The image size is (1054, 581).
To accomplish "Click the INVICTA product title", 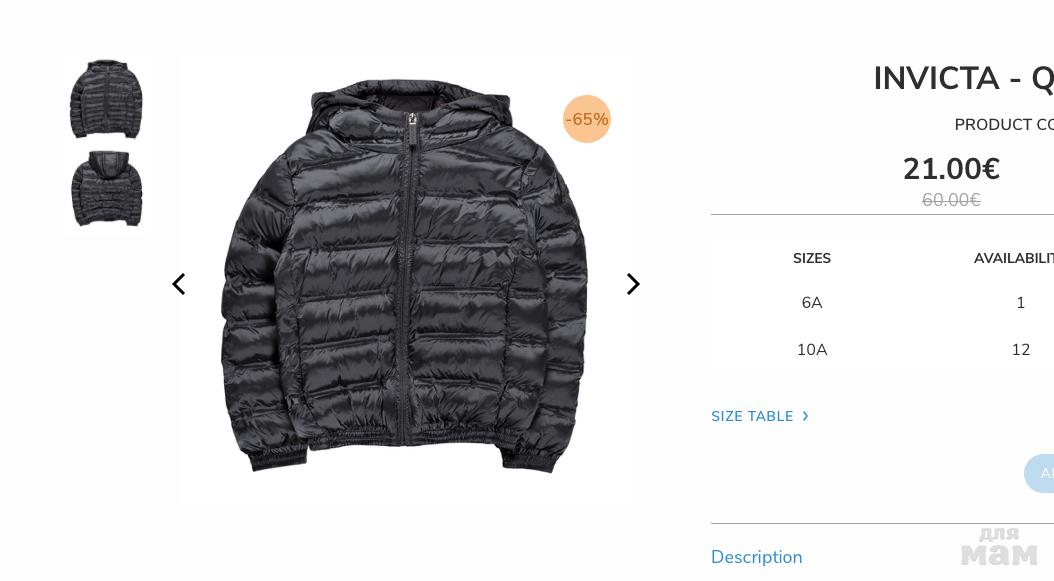I will click(x=963, y=79).
